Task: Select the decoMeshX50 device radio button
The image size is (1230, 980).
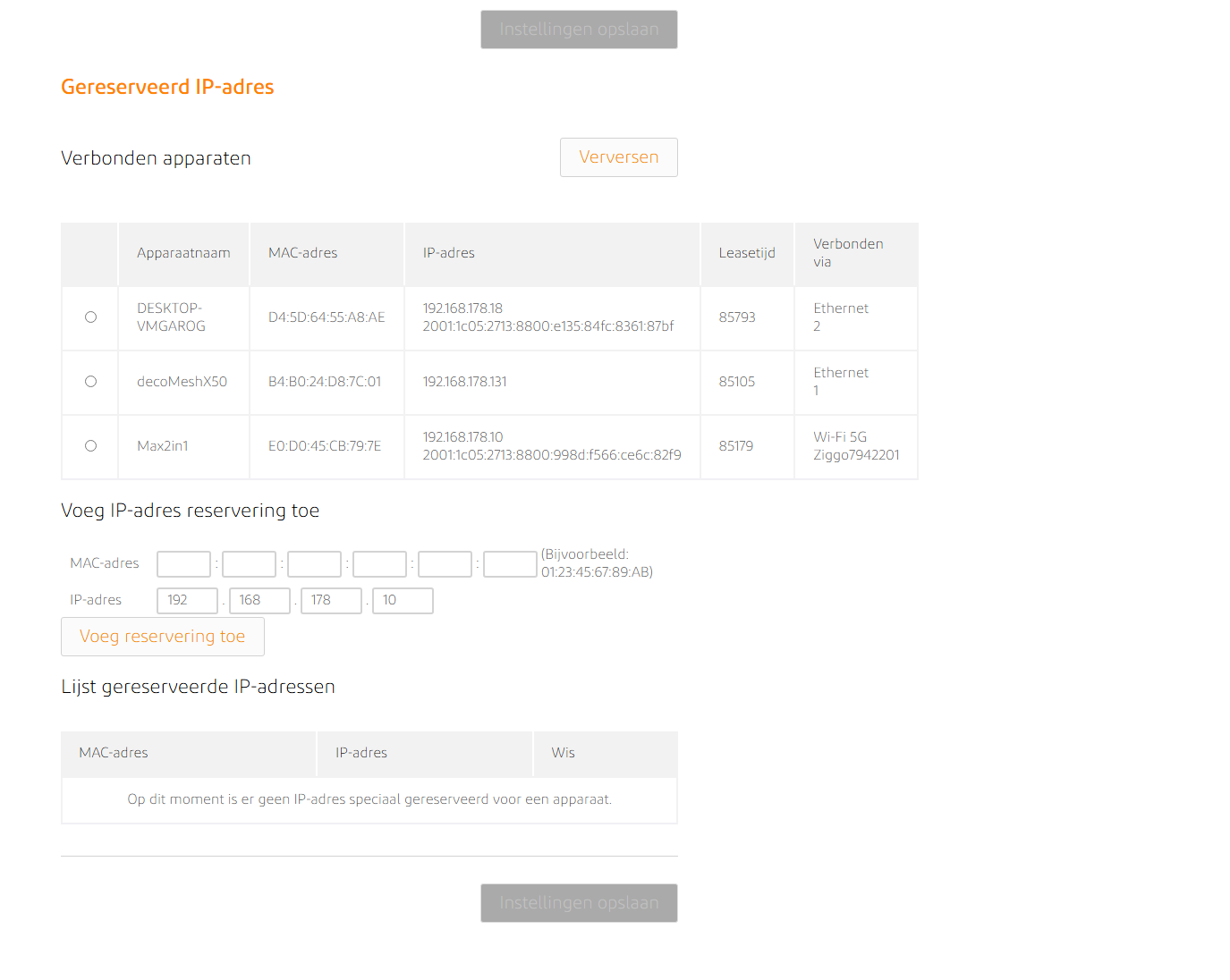Action: (90, 382)
